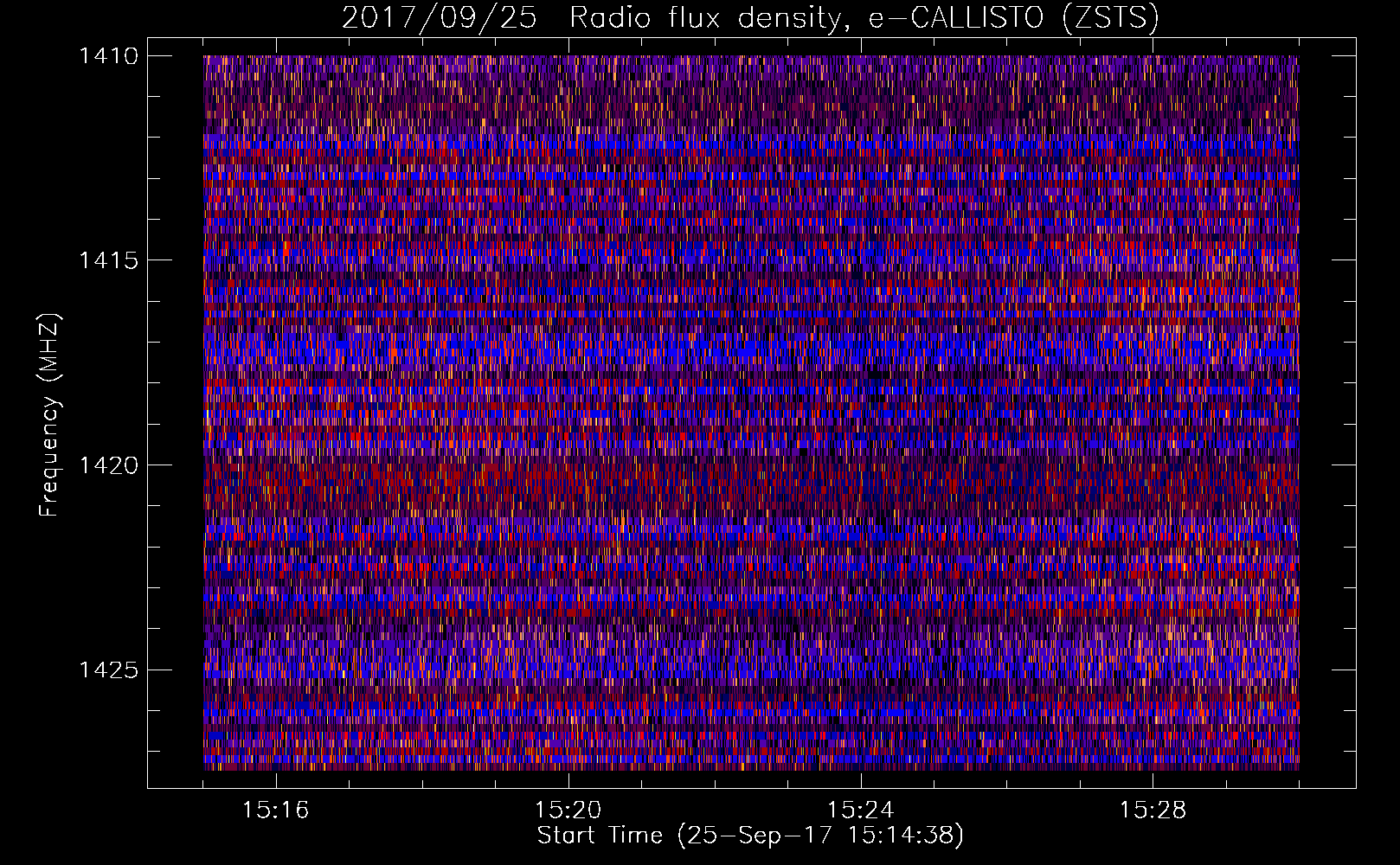The width and height of the screenshot is (1400, 865).
Task: Click the "Start Time (25-Sep-17 15:14:38)" label
Action: pos(750,836)
